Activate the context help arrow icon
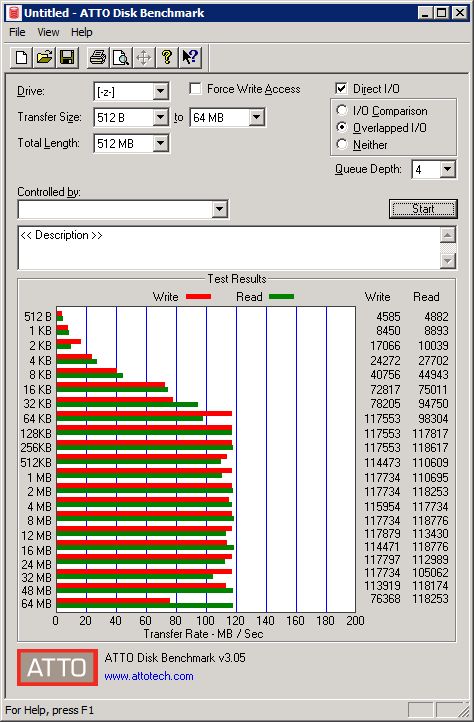Screen dimensions: 474x722 tap(190, 58)
